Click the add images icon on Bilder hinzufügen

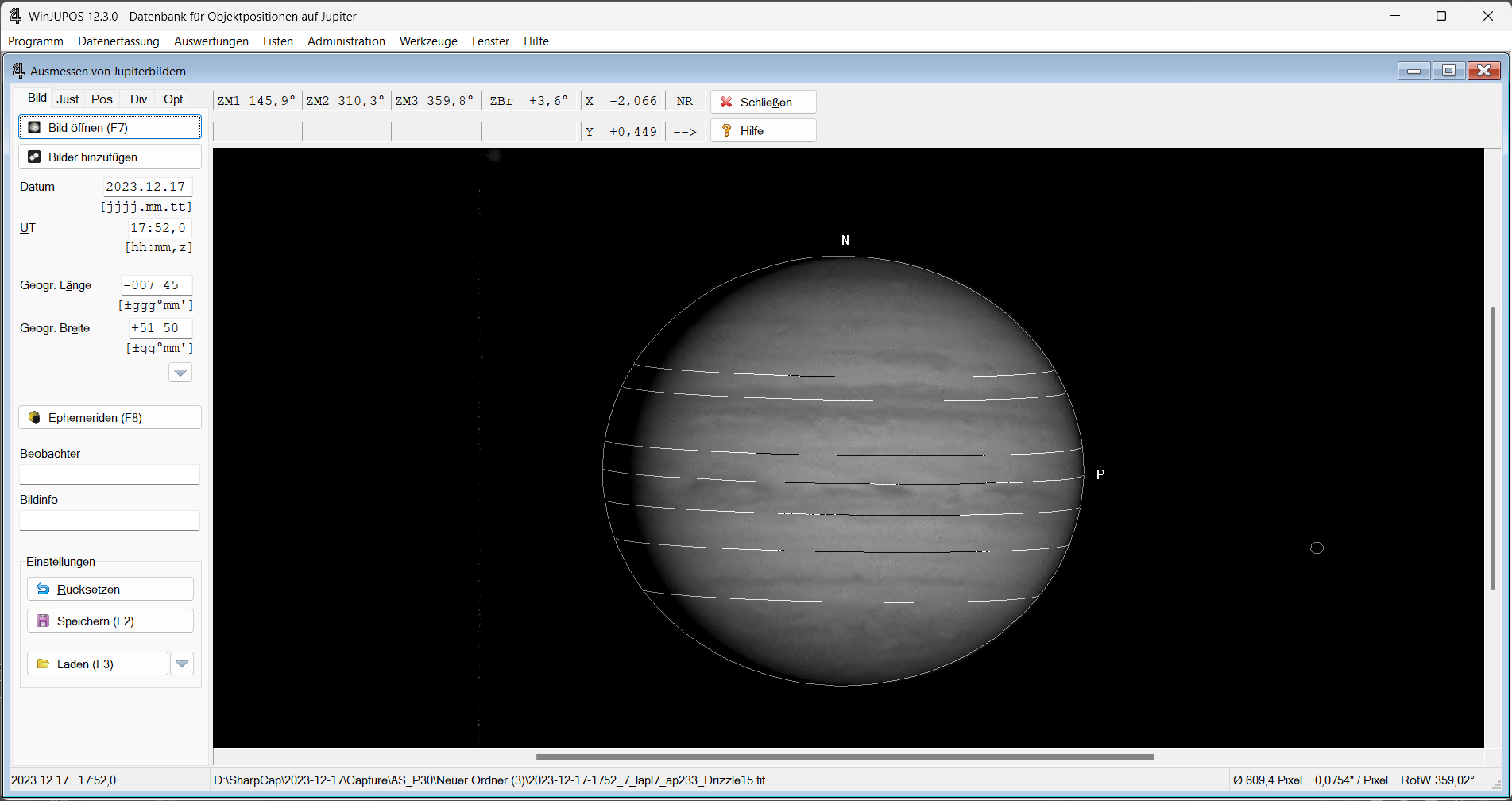[x=34, y=157]
